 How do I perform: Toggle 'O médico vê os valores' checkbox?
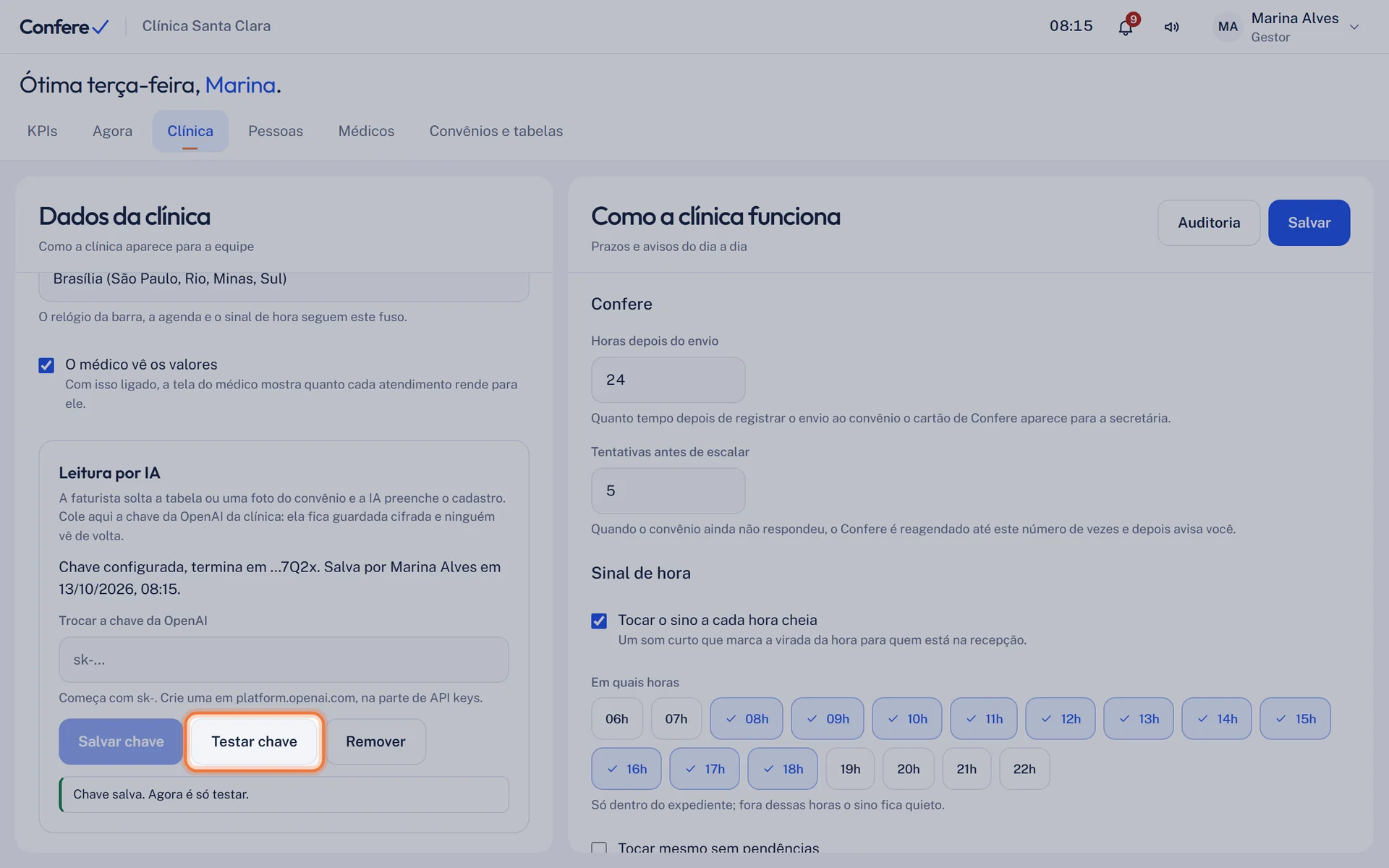click(x=46, y=365)
